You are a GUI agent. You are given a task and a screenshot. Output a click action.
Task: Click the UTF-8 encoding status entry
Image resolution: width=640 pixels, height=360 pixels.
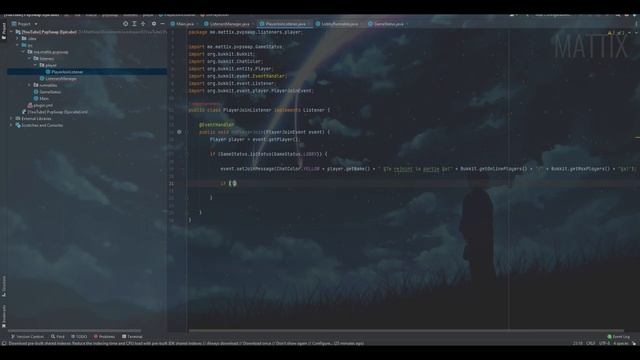pos(604,343)
